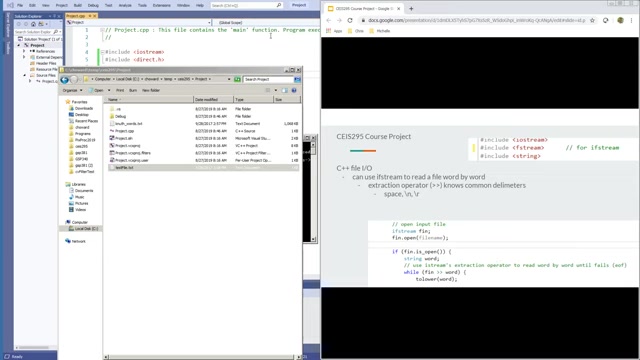
Task: Open the Server Explorer side tab
Action: tap(8, 25)
